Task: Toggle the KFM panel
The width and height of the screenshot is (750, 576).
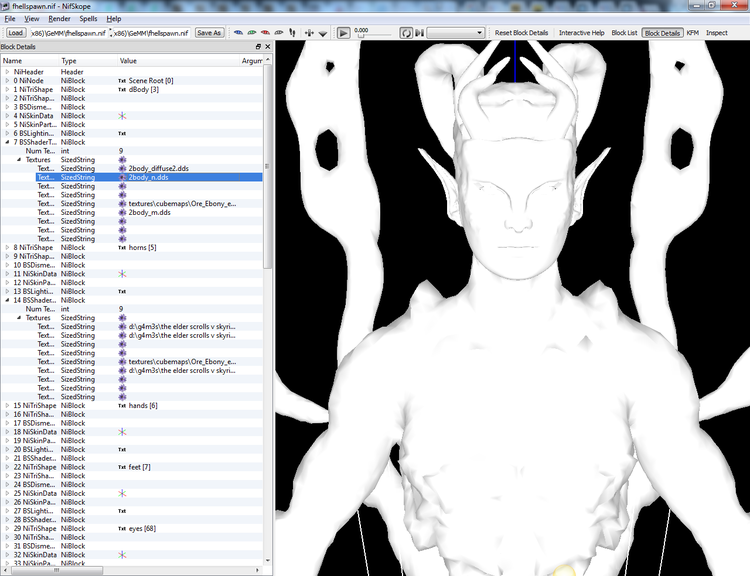Action: tap(693, 33)
